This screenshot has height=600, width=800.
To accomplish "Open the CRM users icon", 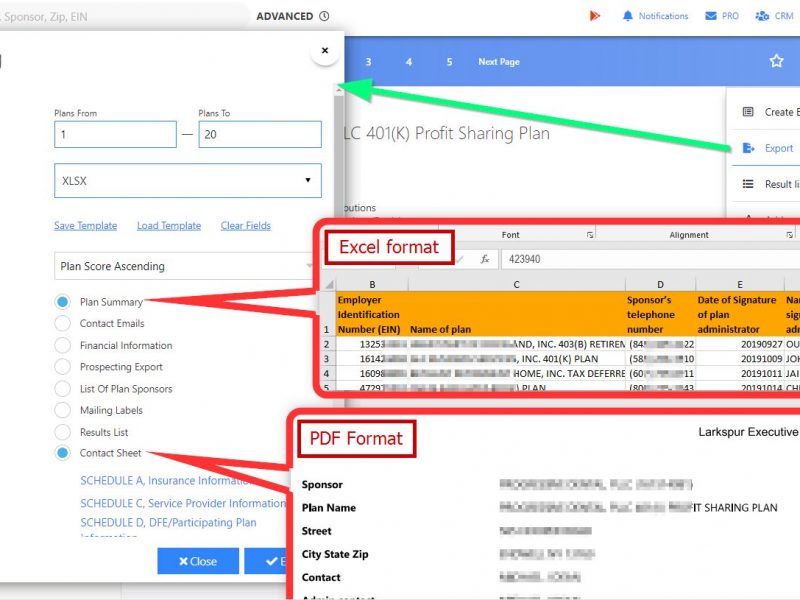I will [762, 16].
